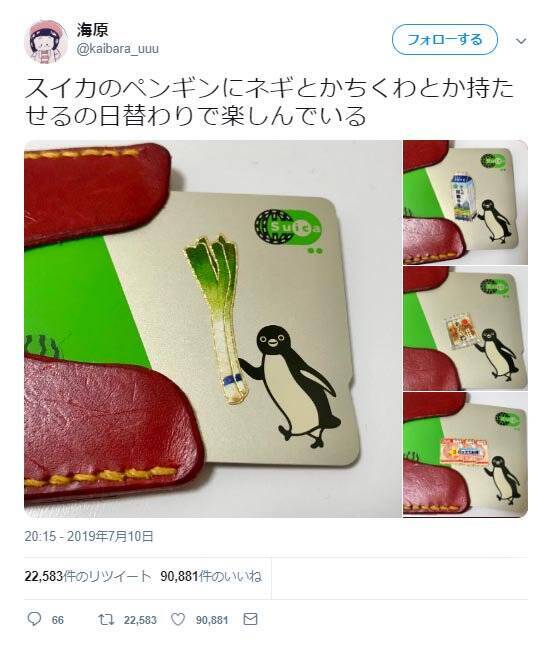Open the @kaibara_uuu handle link
The image size is (553, 650).
pyautogui.click(x=117, y=49)
